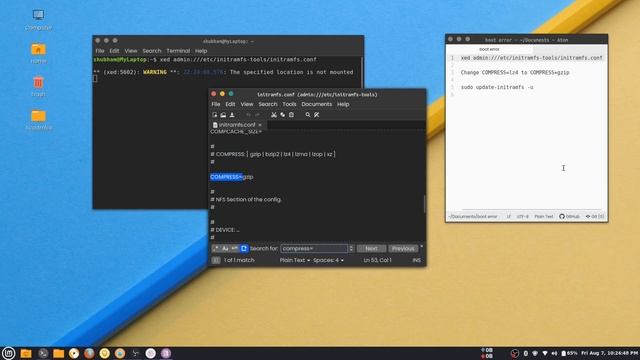
Task: Open search history arrows beside the search field
Action: pos(351,248)
